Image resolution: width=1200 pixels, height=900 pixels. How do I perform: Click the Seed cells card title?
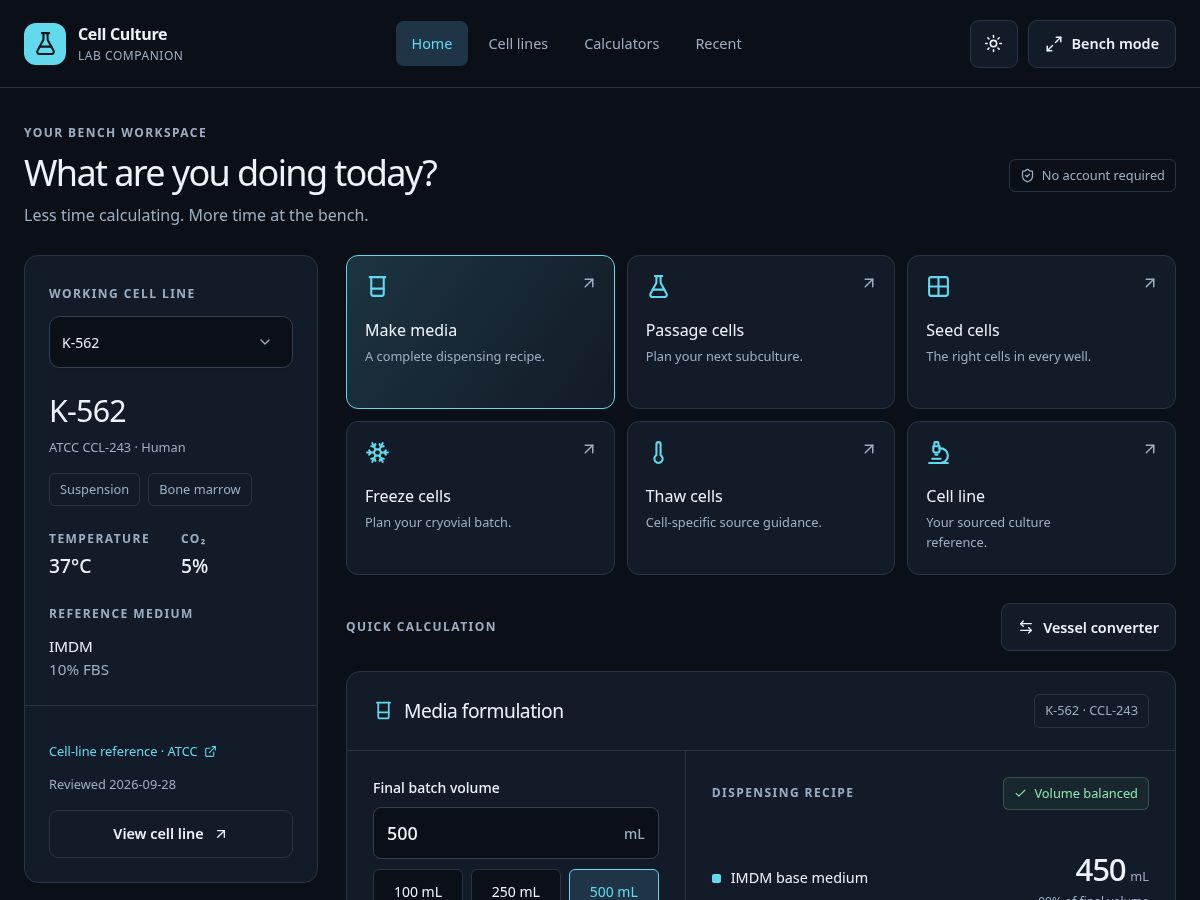(963, 330)
